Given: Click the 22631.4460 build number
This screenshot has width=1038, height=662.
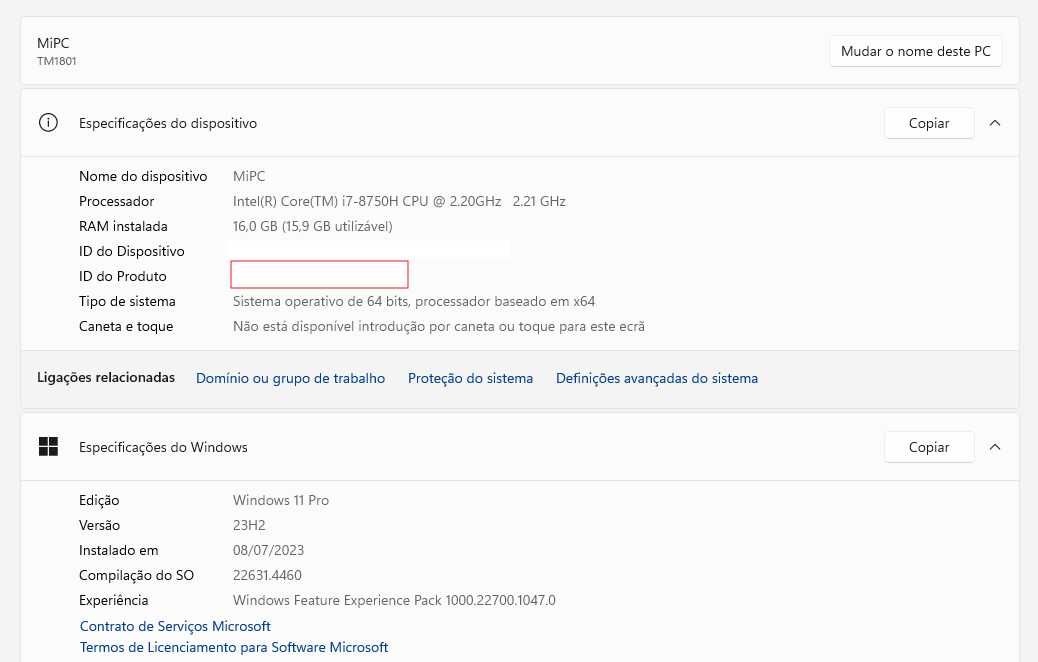Looking at the screenshot, I should pyautogui.click(x=267, y=576).
